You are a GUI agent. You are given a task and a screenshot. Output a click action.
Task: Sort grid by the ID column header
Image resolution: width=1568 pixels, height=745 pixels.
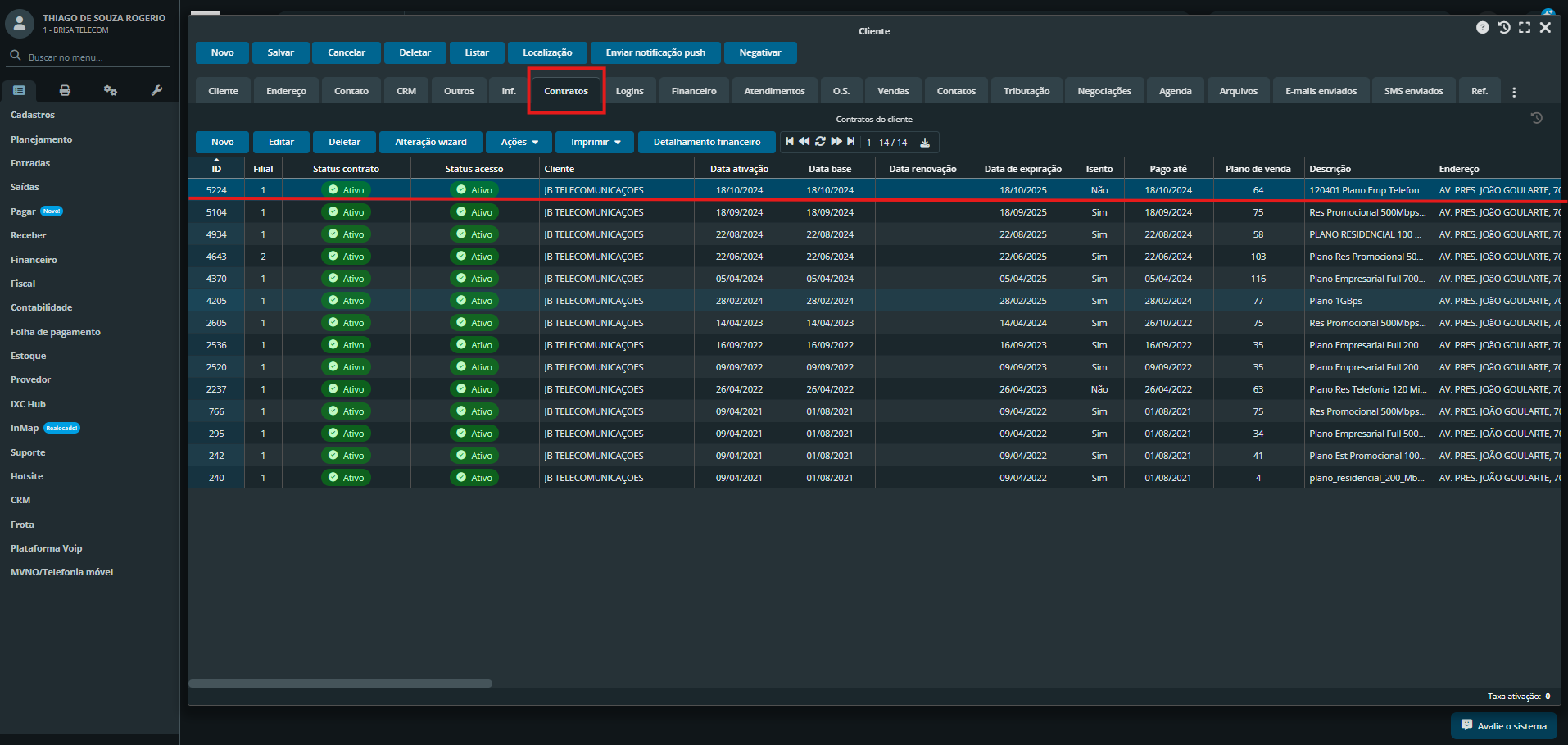pyautogui.click(x=216, y=169)
